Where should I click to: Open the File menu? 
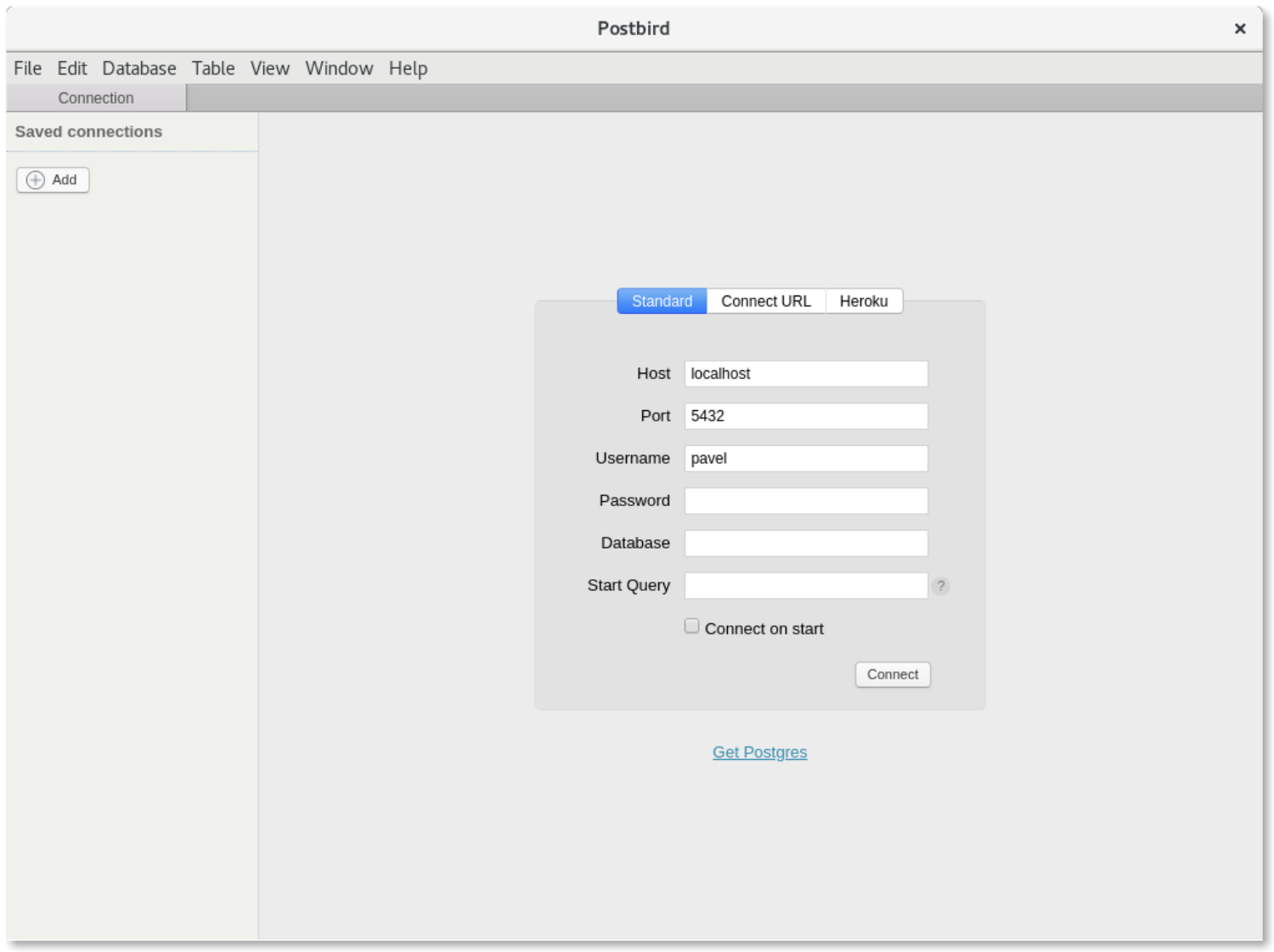point(27,68)
